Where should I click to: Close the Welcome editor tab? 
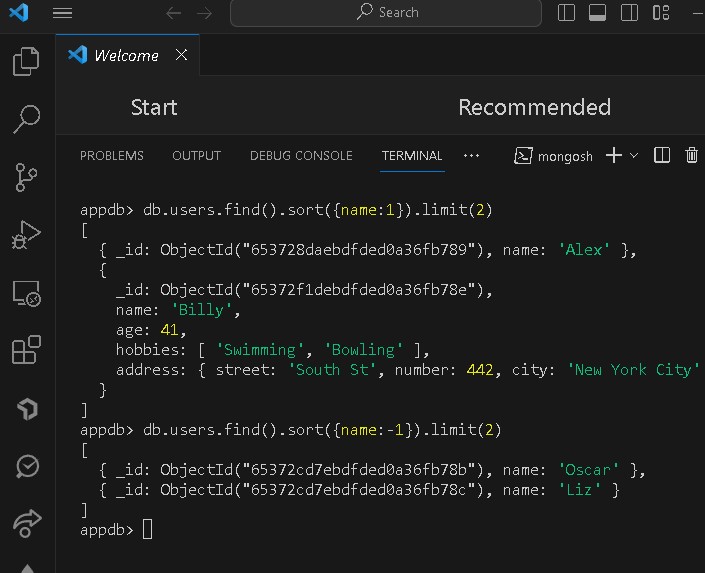pos(181,55)
